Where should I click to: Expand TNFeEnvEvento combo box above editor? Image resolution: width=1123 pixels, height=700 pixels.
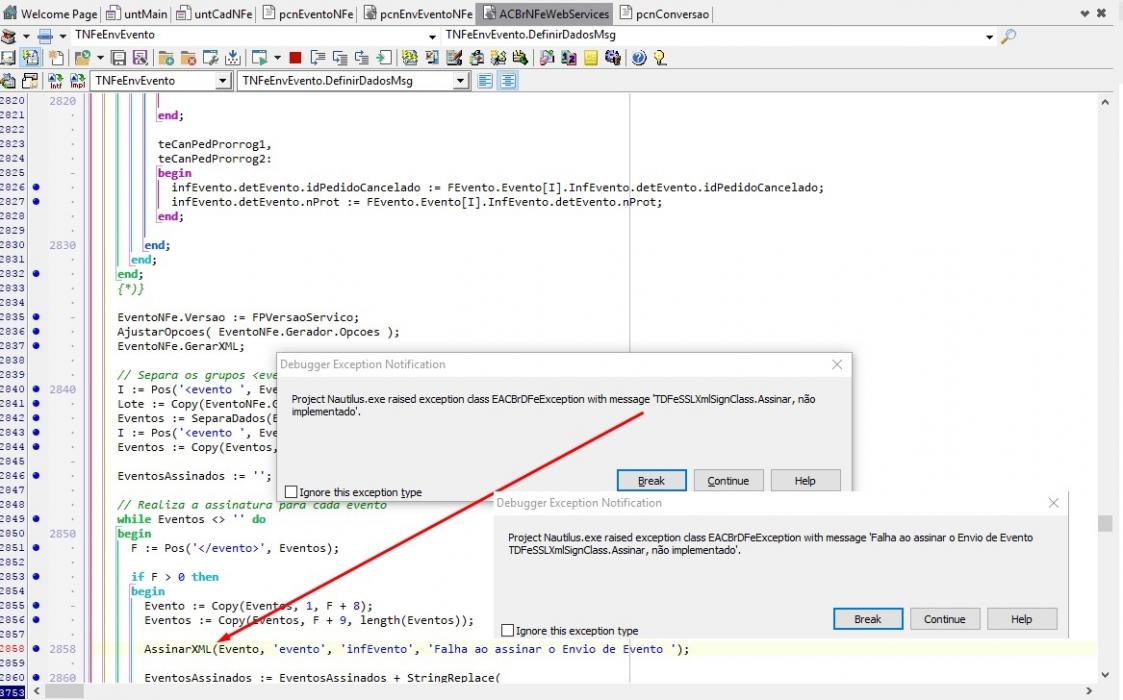(x=223, y=81)
